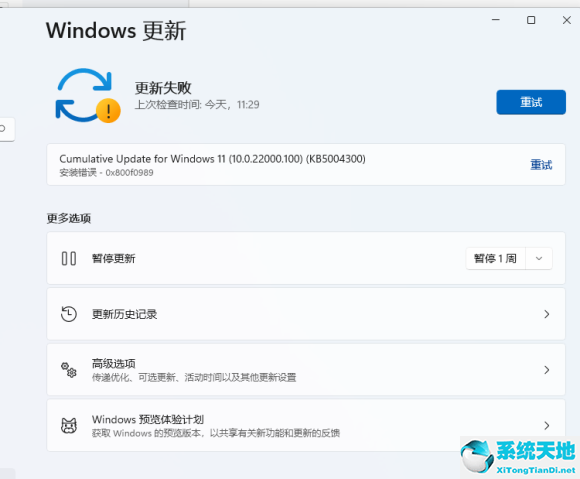Click the 更多选项 section heading

[69, 218]
